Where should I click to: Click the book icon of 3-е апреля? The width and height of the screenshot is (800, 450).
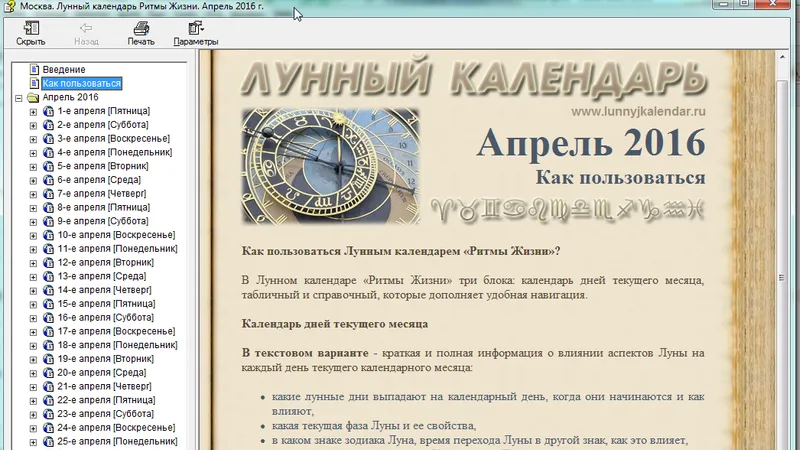(x=48, y=138)
